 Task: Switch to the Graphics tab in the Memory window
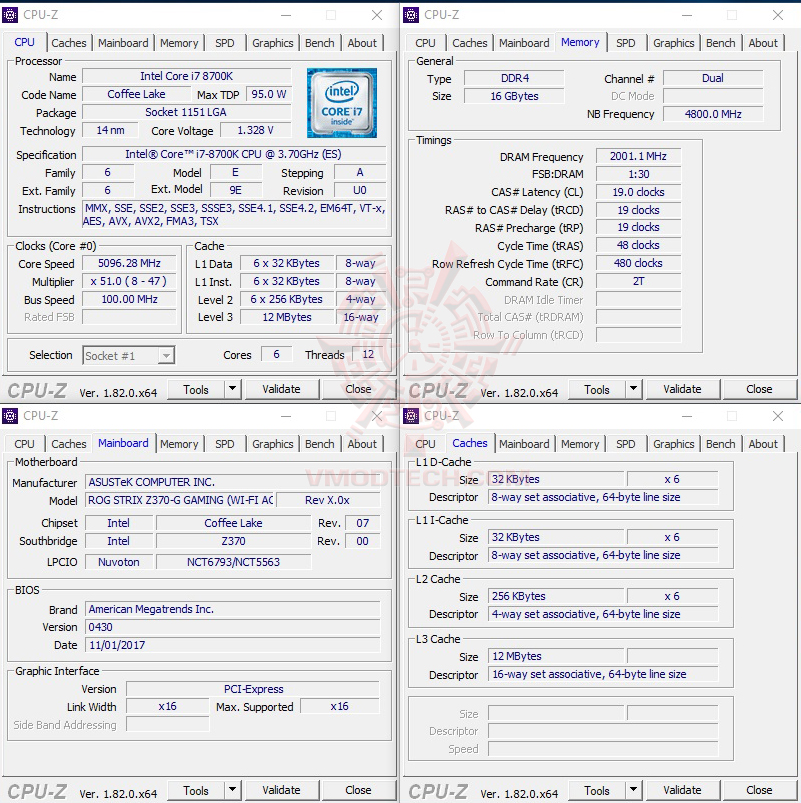tap(673, 43)
